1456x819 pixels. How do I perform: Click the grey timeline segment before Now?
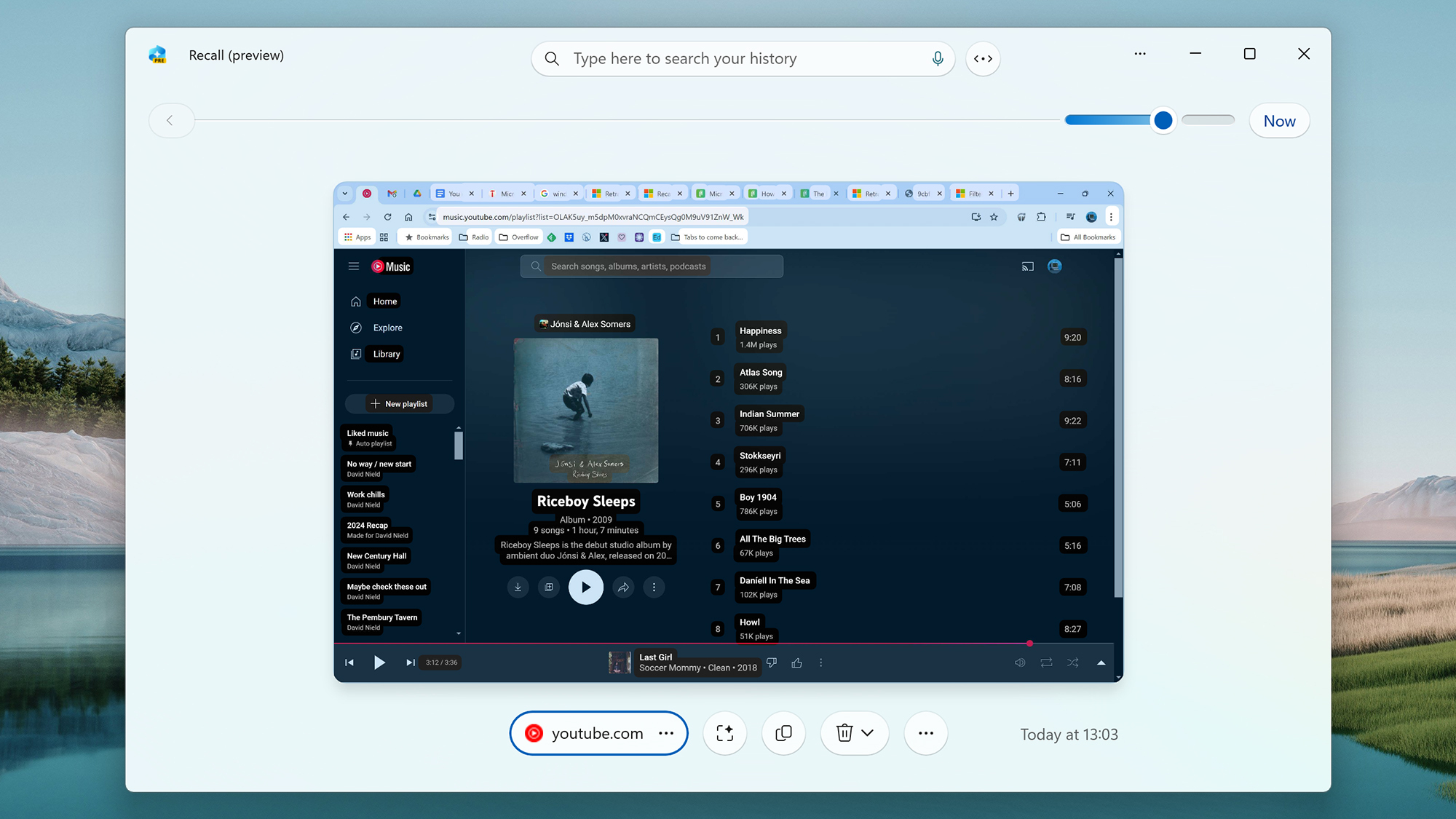(x=1208, y=119)
